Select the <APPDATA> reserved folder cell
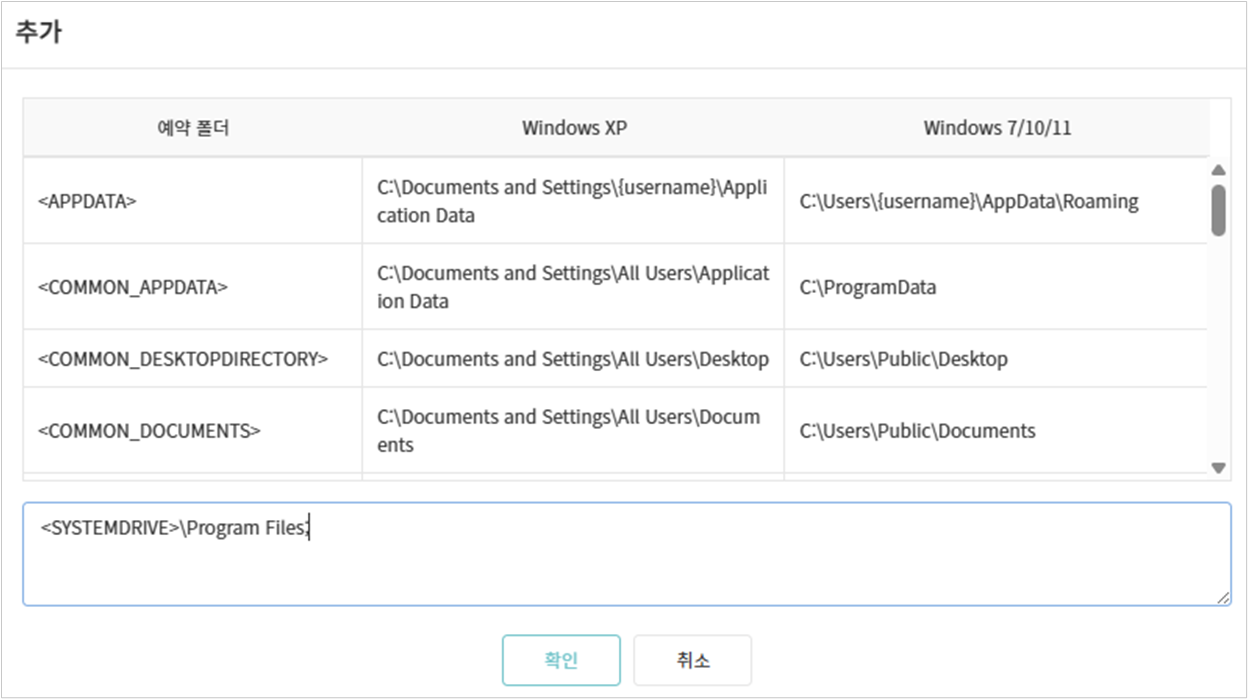The width and height of the screenshot is (1248, 699). coord(193,201)
